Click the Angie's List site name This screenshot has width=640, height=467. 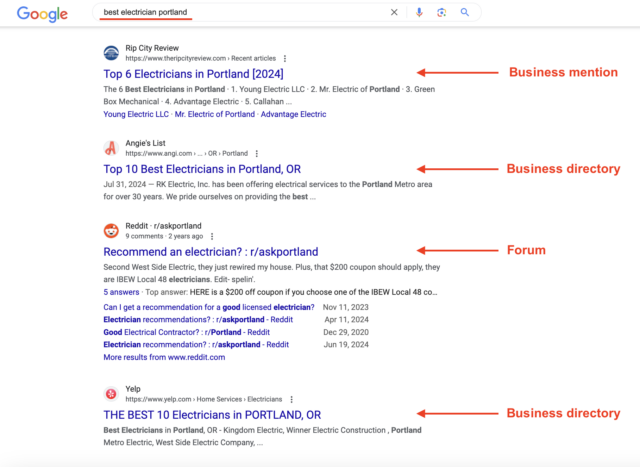[x=145, y=143]
